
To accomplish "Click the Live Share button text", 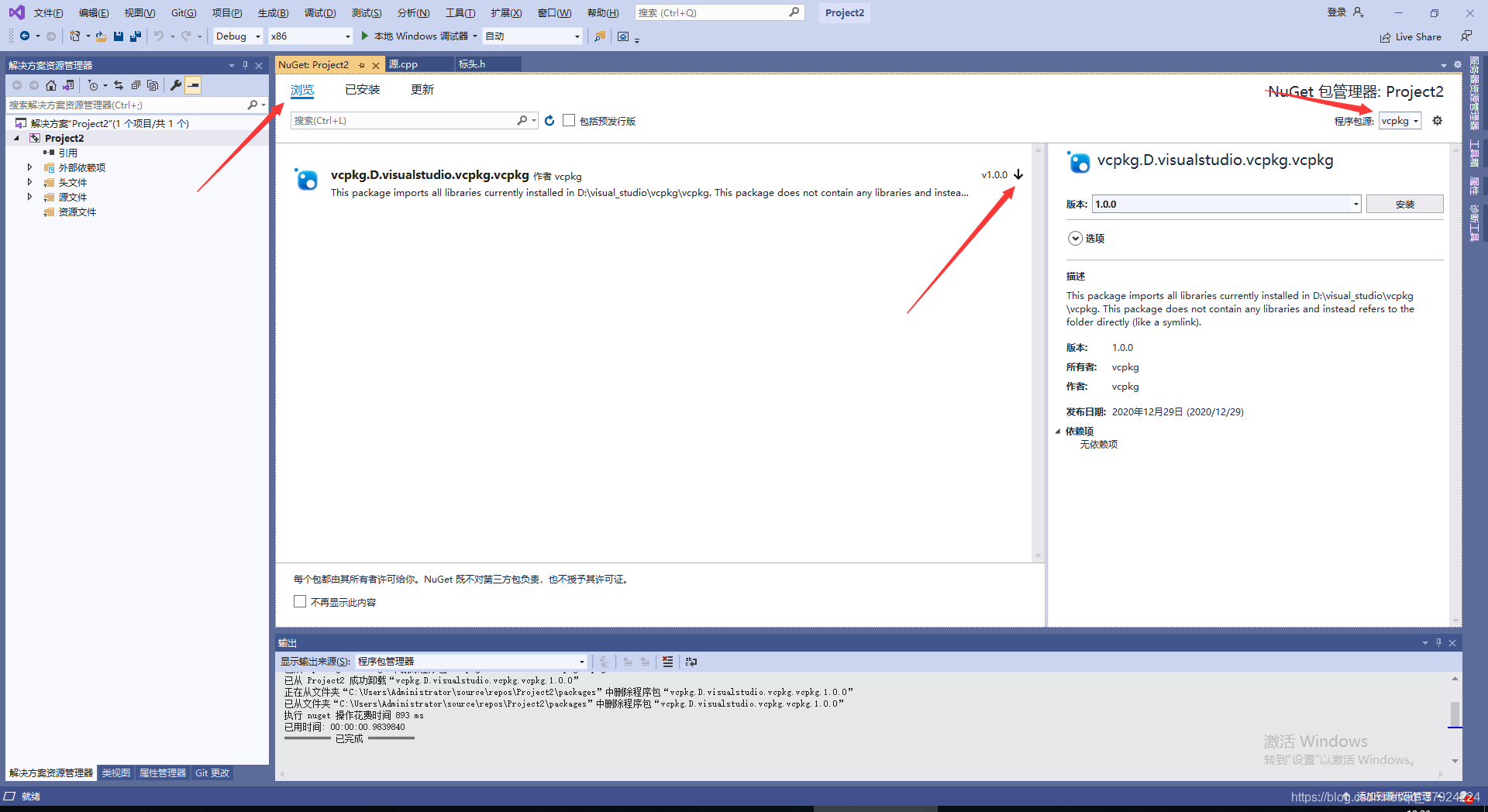I will point(1418,37).
